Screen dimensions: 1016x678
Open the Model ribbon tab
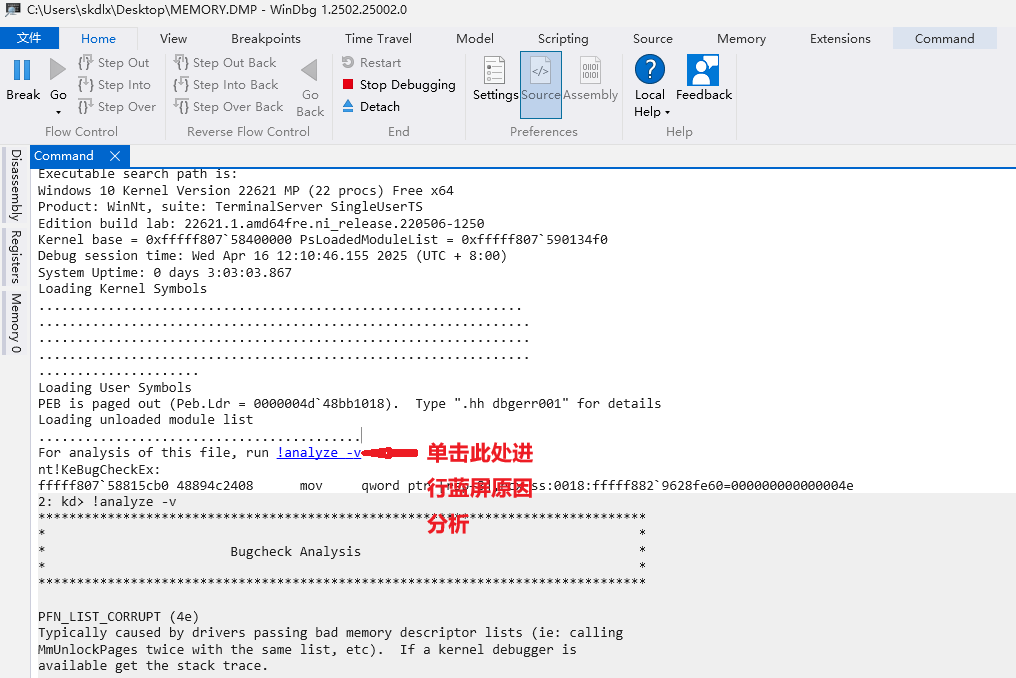pos(475,38)
